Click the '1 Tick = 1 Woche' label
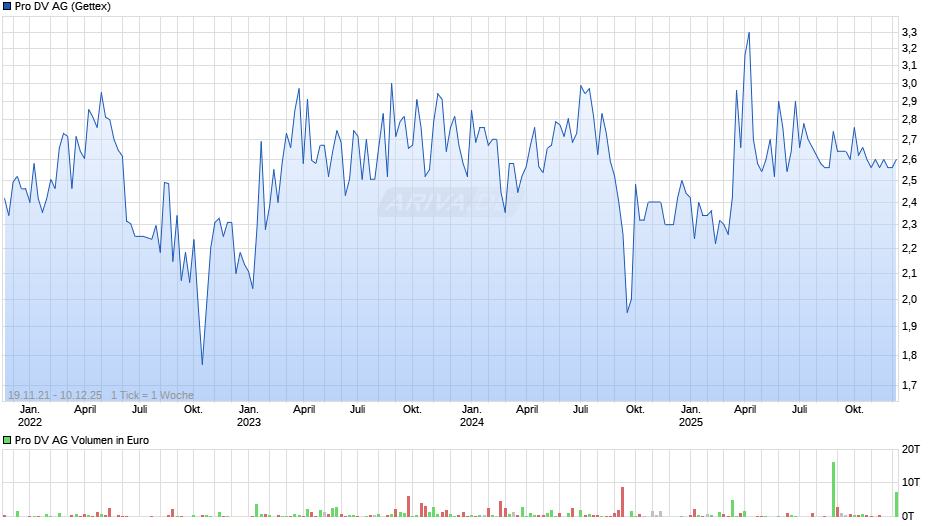Screen dimensions: 940x526 tap(152, 395)
